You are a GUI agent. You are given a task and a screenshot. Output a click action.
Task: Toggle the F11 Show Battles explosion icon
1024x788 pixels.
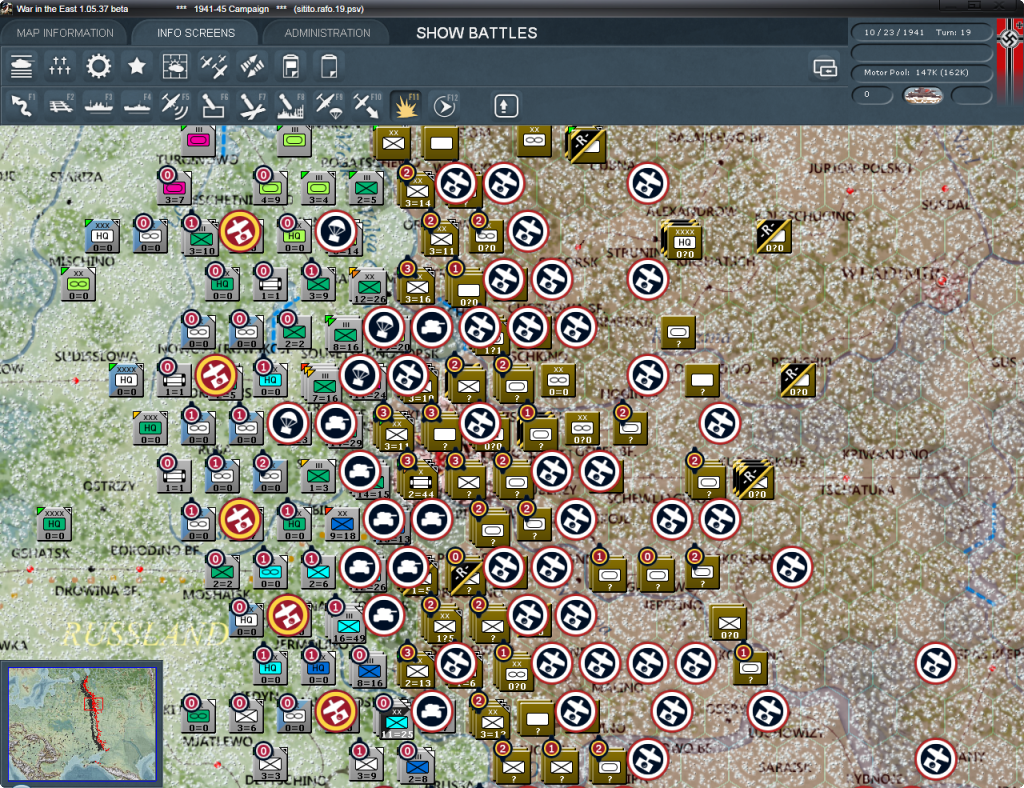coord(406,105)
